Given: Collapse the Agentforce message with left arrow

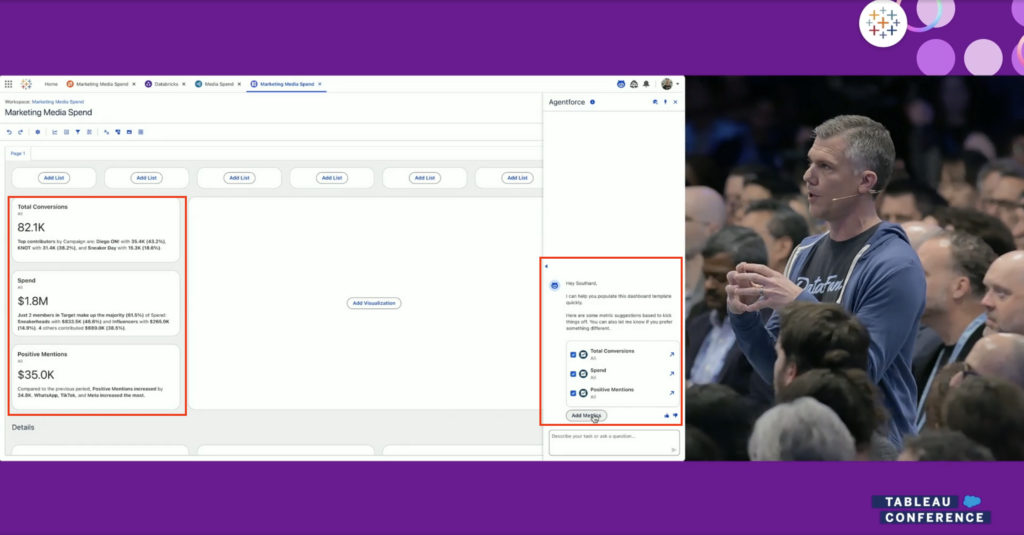Looking at the screenshot, I should pyautogui.click(x=546, y=267).
